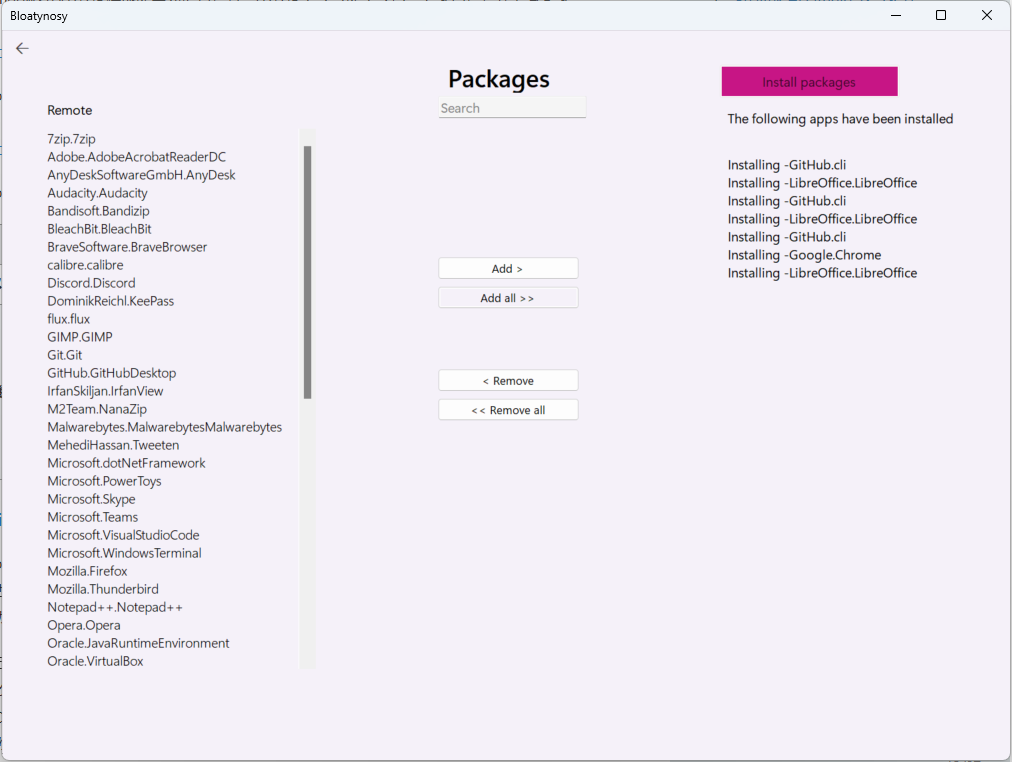Click the back arrow to return
Image resolution: width=1012 pixels, height=762 pixels.
coord(22,47)
